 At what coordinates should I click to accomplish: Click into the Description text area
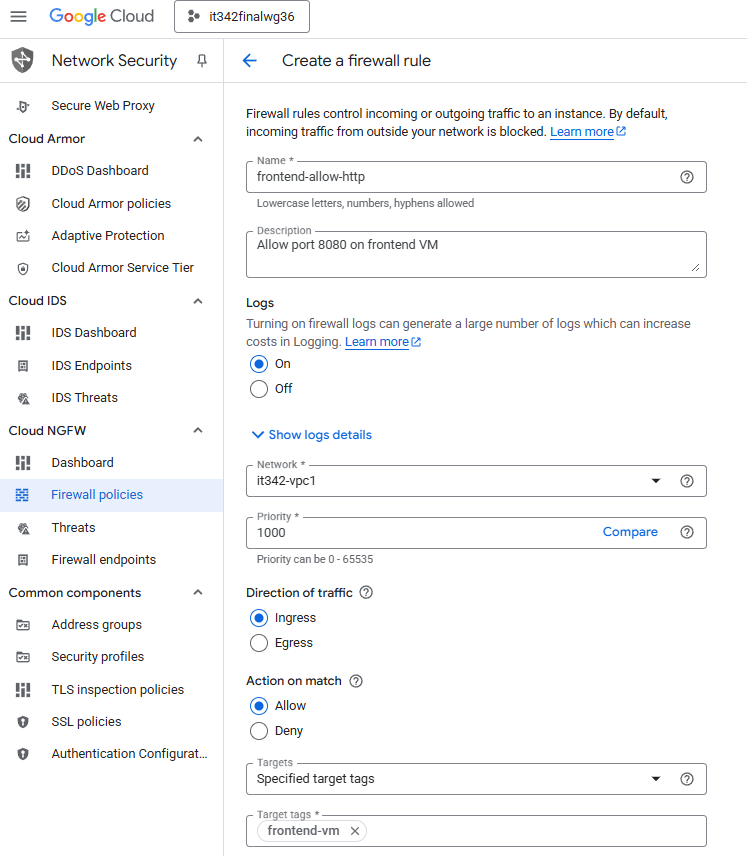[470, 253]
